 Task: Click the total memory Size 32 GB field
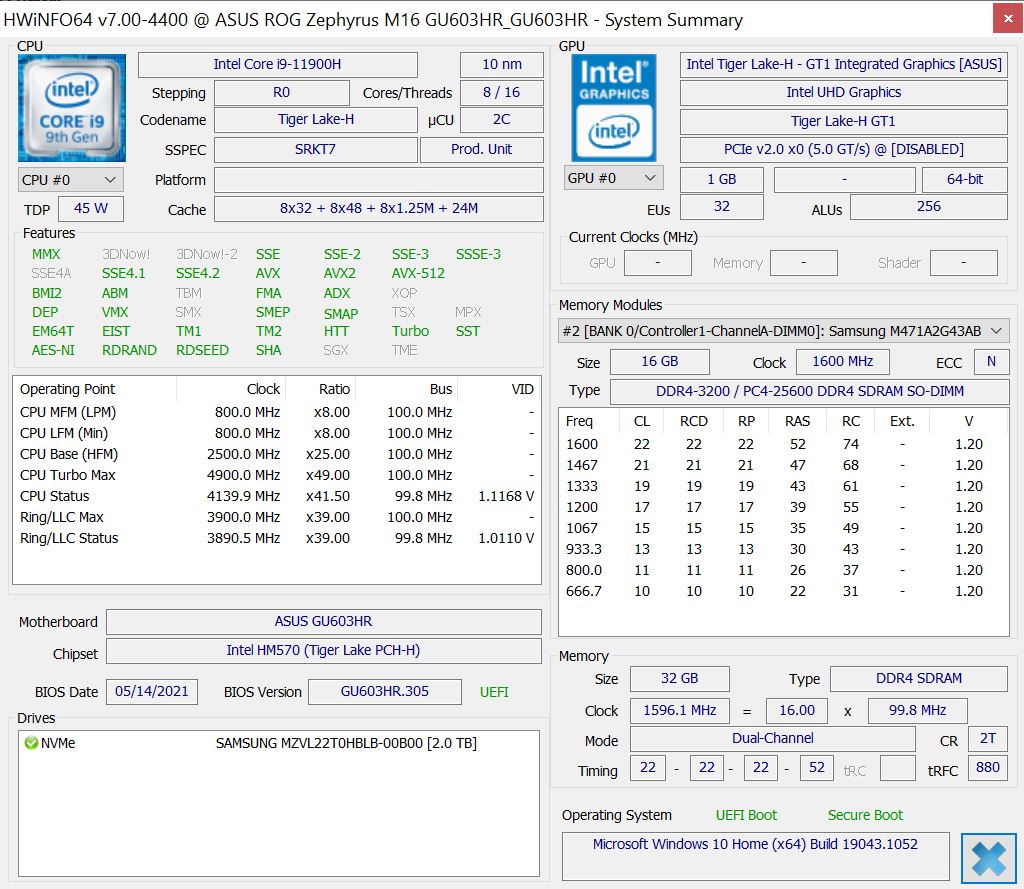point(679,679)
